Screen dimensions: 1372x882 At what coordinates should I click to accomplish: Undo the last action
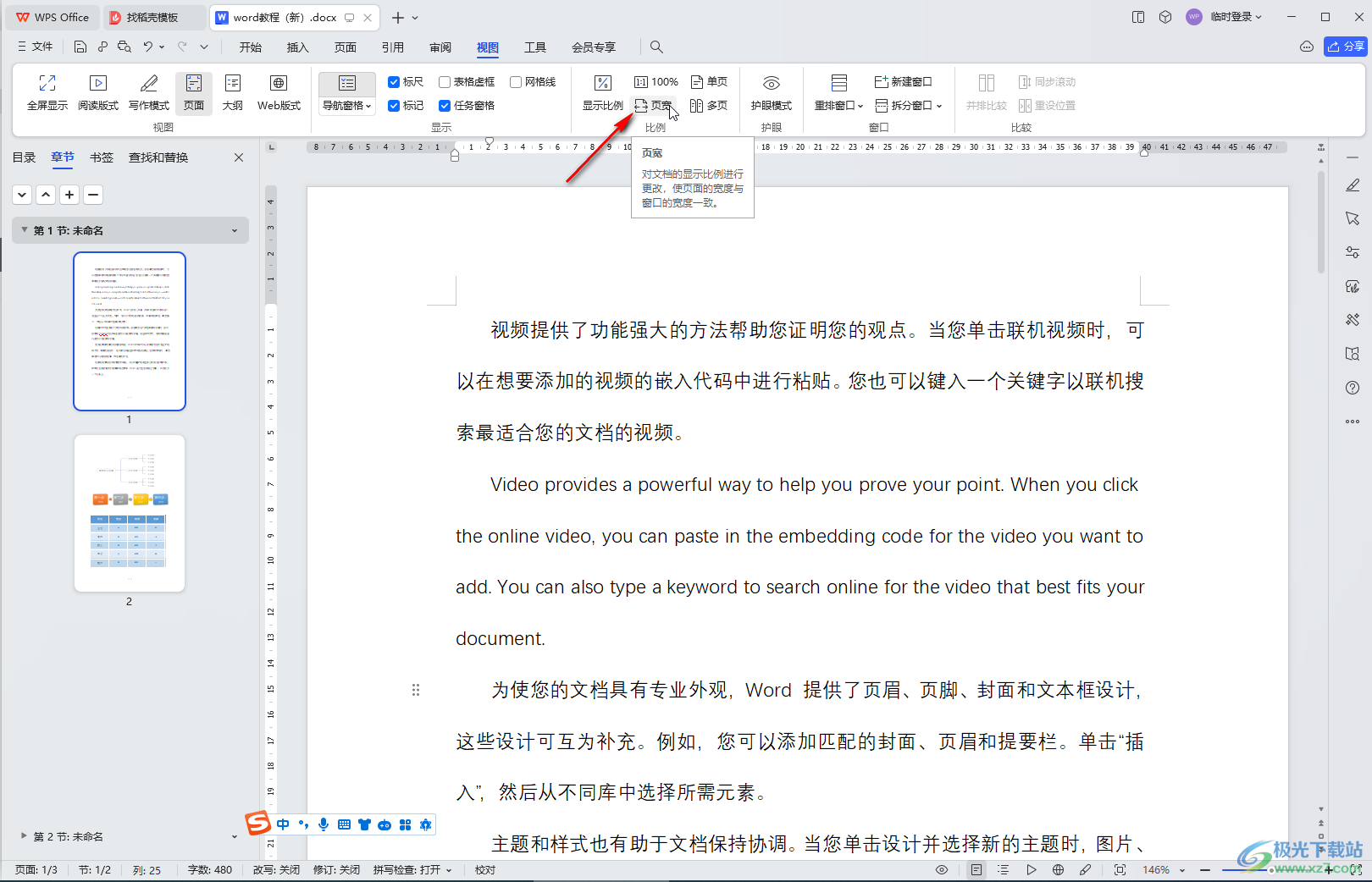[x=148, y=47]
